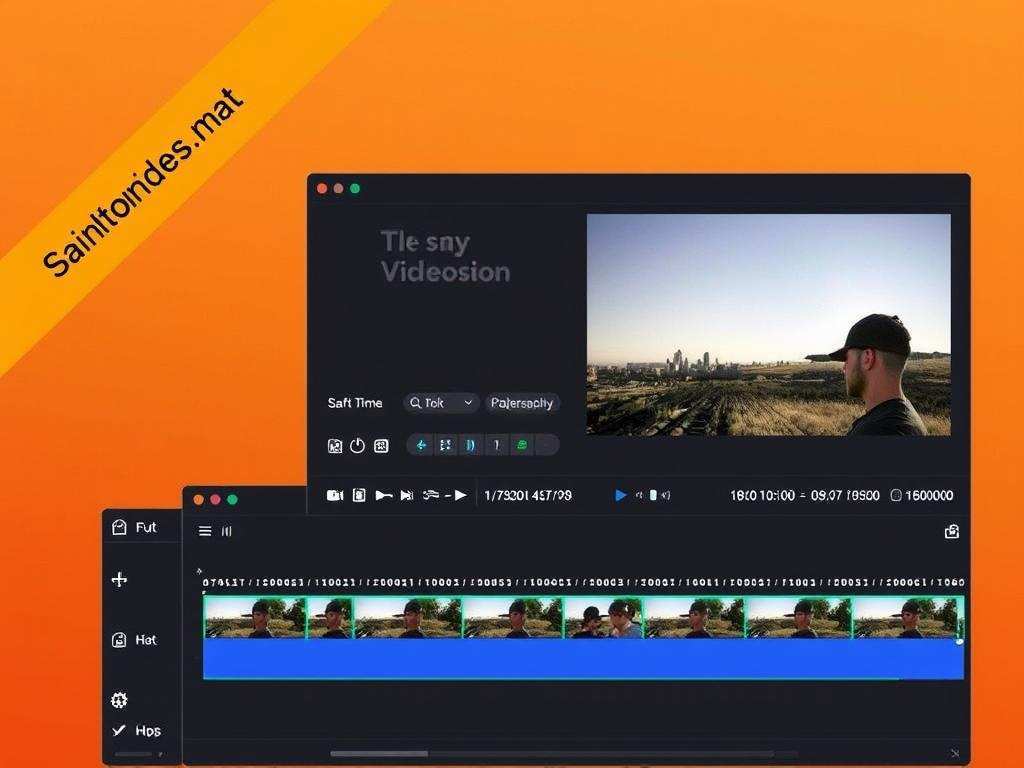Click the small playhead marker above the ruler

(199, 571)
